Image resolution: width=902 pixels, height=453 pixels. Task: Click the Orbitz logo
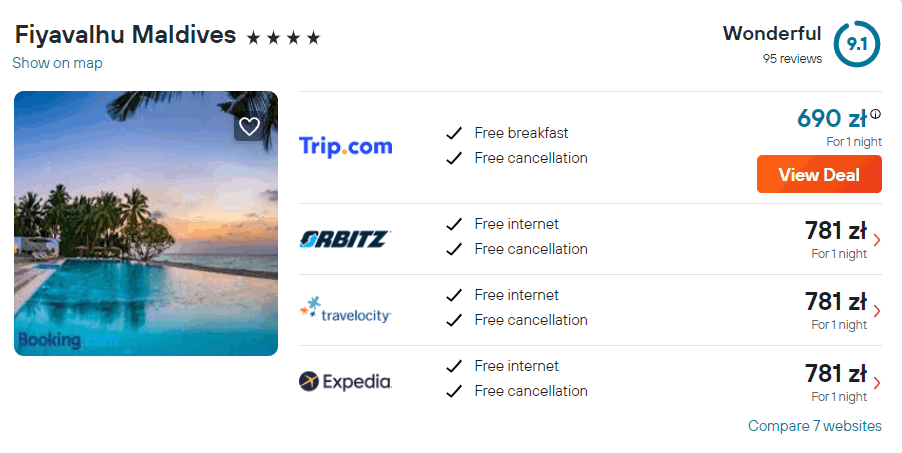click(x=345, y=239)
